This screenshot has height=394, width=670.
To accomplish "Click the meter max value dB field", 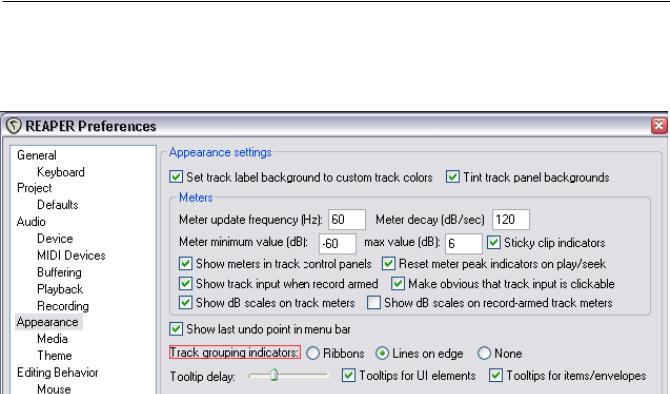I will tap(464, 244).
